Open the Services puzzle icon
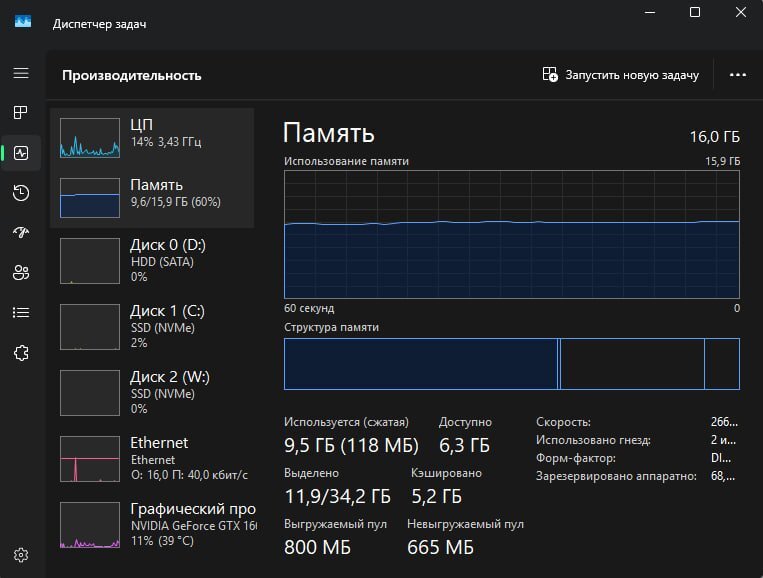This screenshot has width=763, height=578. [21, 352]
